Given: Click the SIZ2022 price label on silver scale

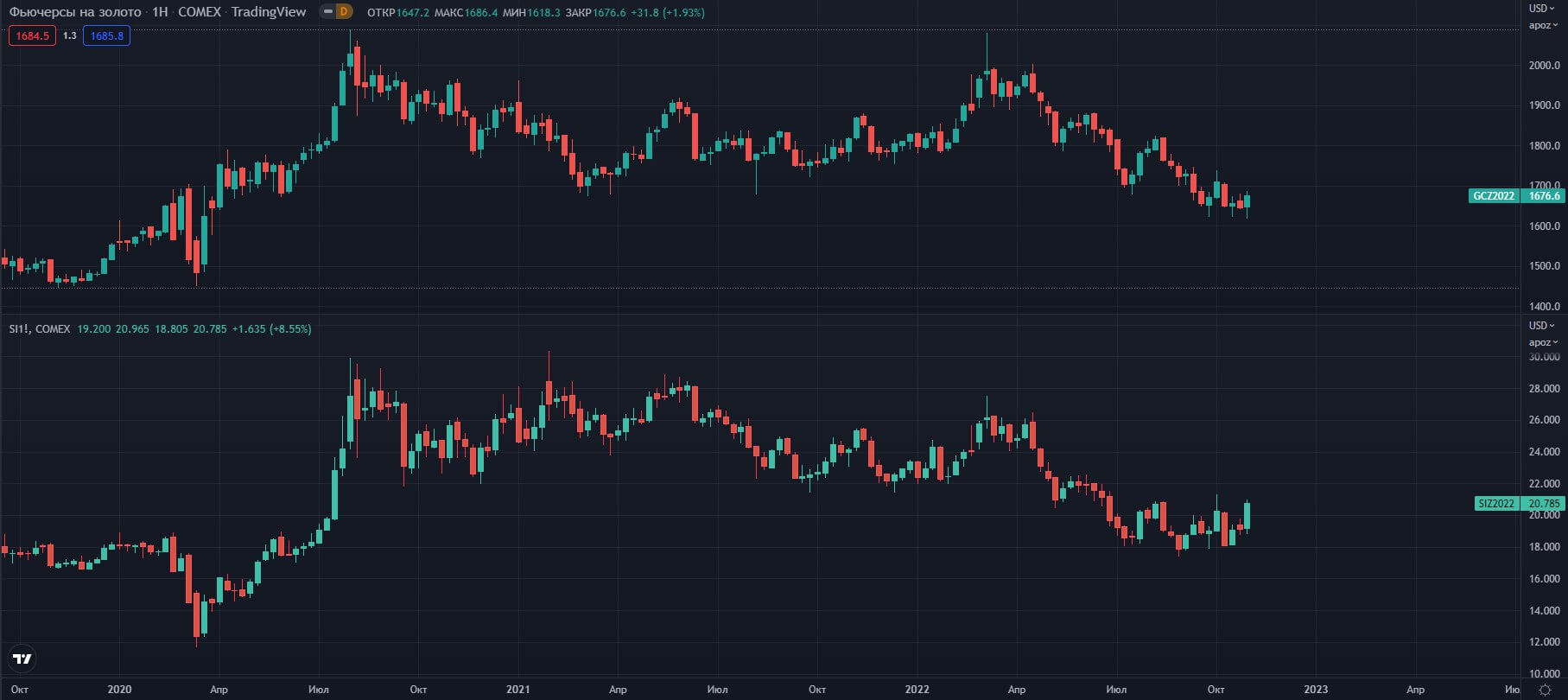Looking at the screenshot, I should tap(1496, 504).
